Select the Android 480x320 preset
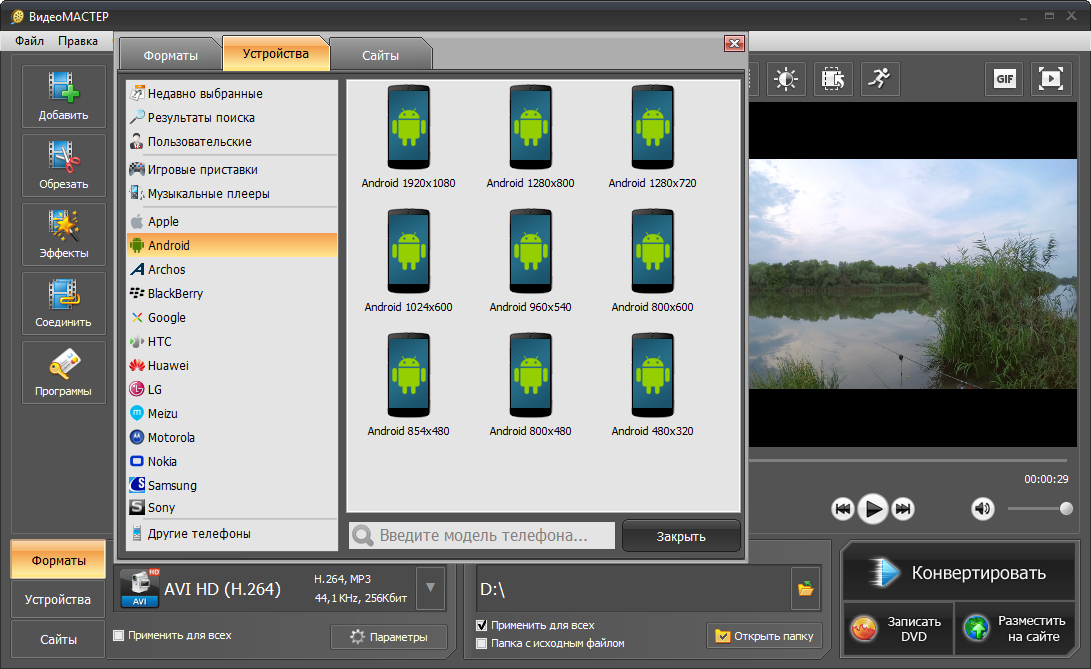 [x=652, y=385]
